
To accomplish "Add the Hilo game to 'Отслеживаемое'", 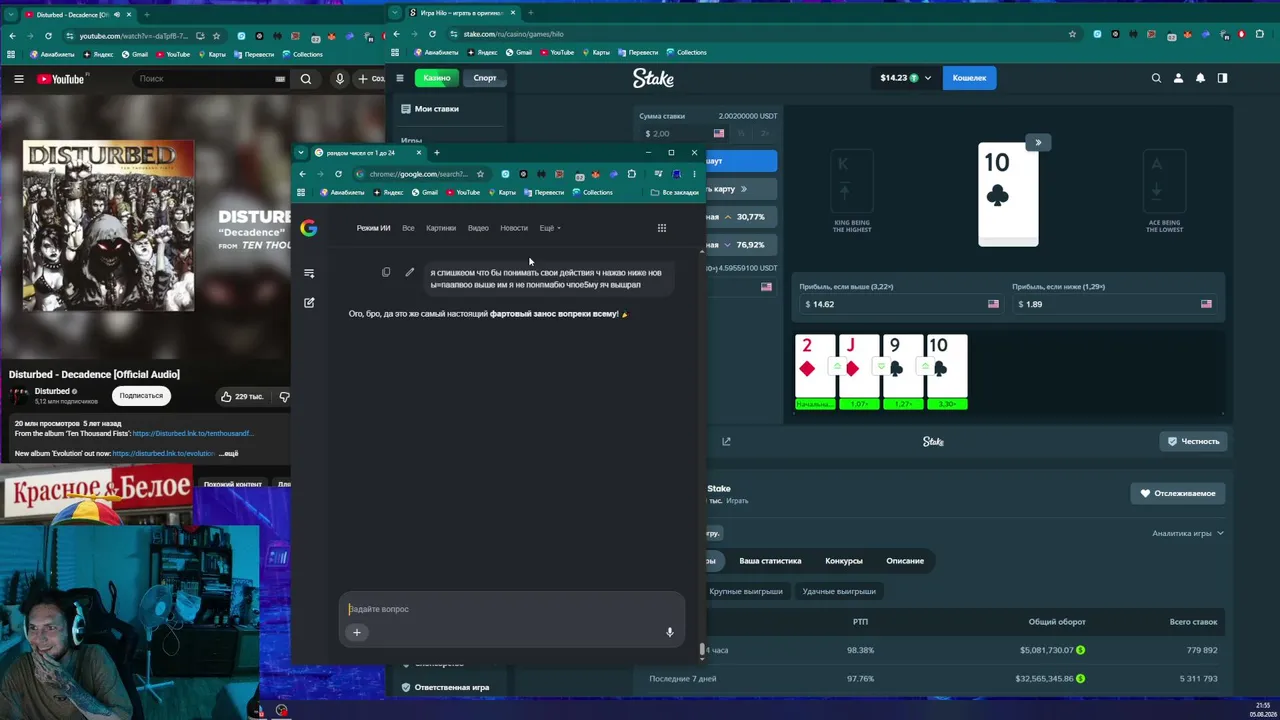I will (x=1178, y=493).
